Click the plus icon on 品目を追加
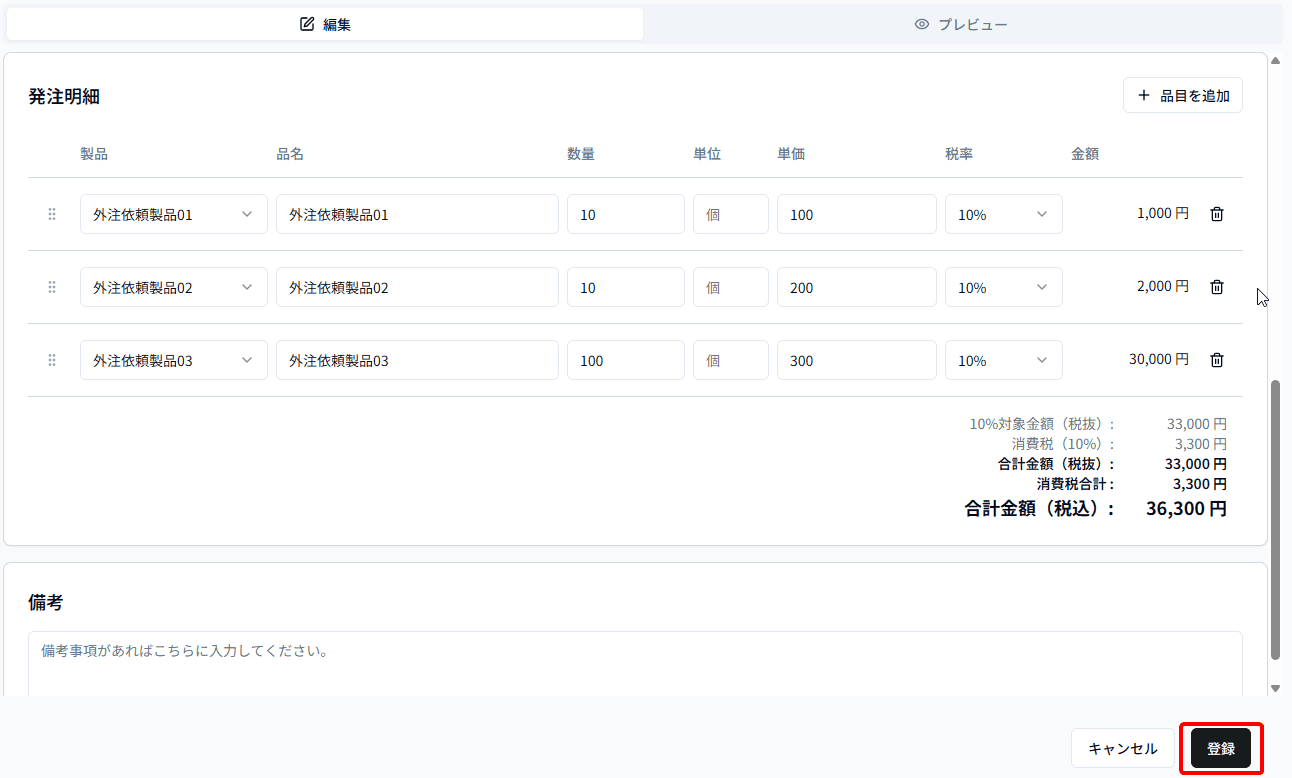This screenshot has height=778, width=1292. coord(1144,95)
